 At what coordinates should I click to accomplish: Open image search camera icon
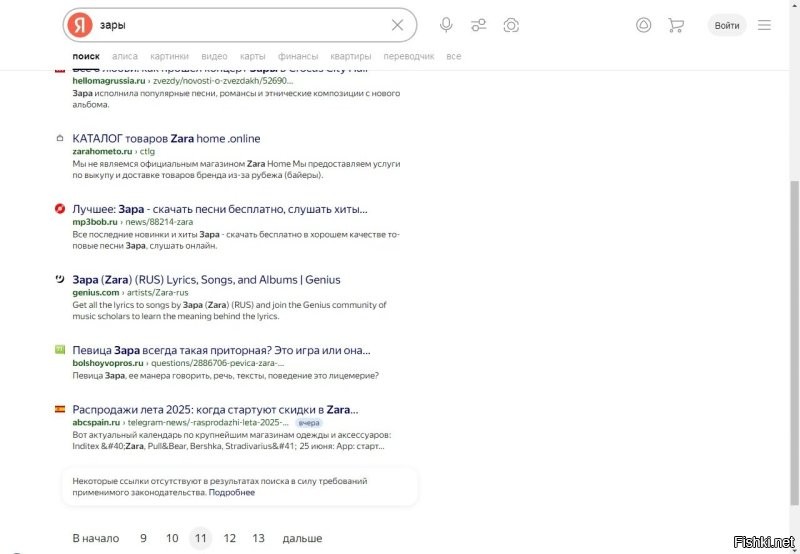tap(511, 25)
